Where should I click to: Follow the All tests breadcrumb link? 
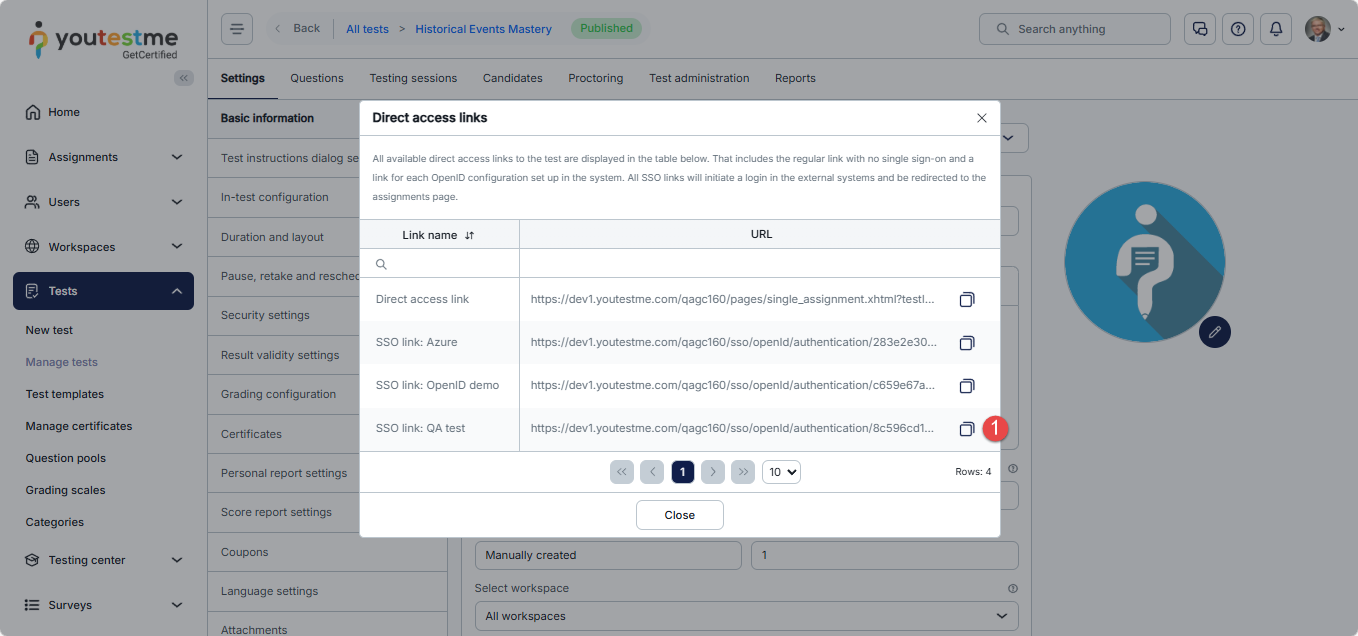[x=367, y=29]
